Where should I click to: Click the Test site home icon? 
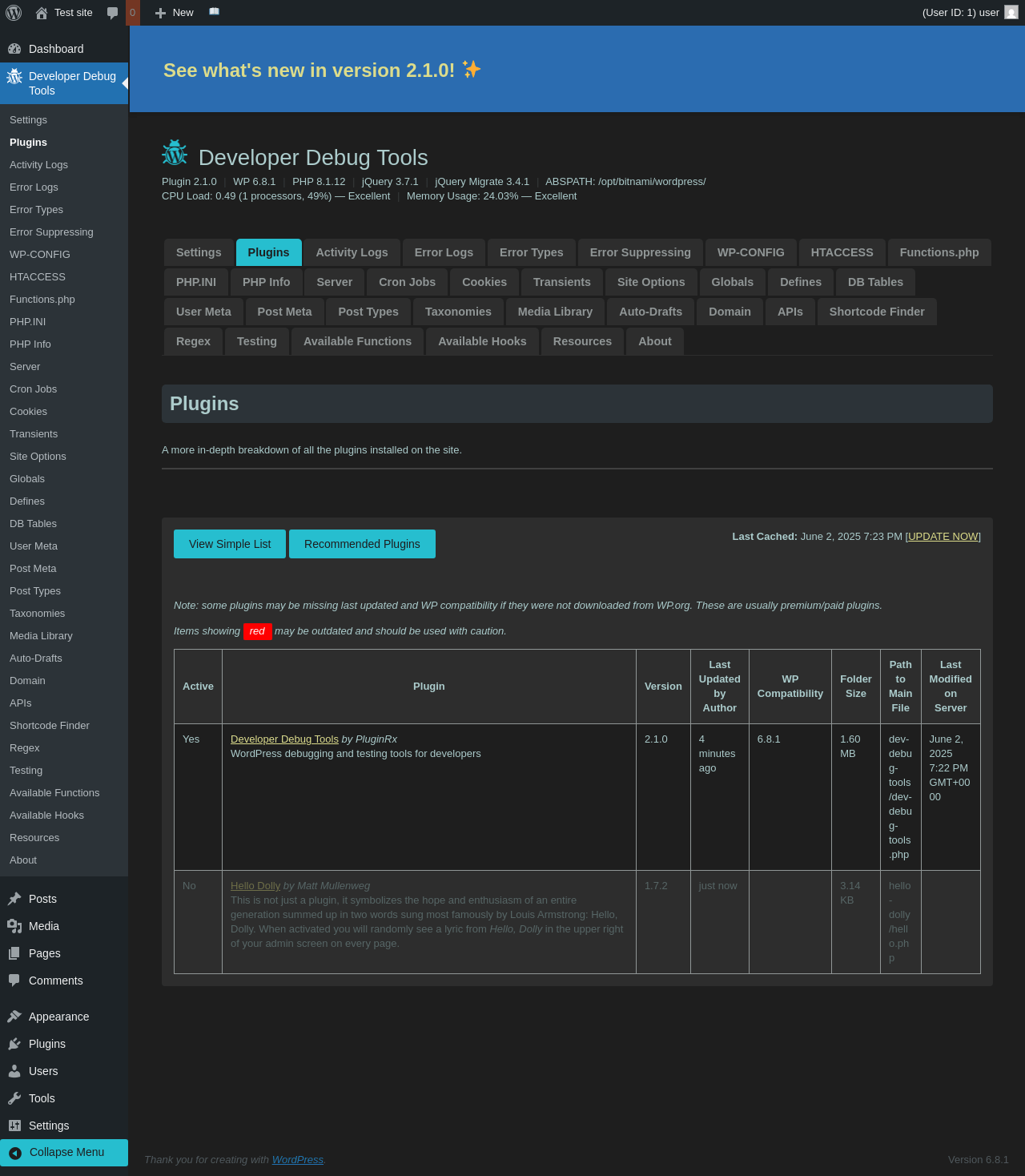click(42, 13)
